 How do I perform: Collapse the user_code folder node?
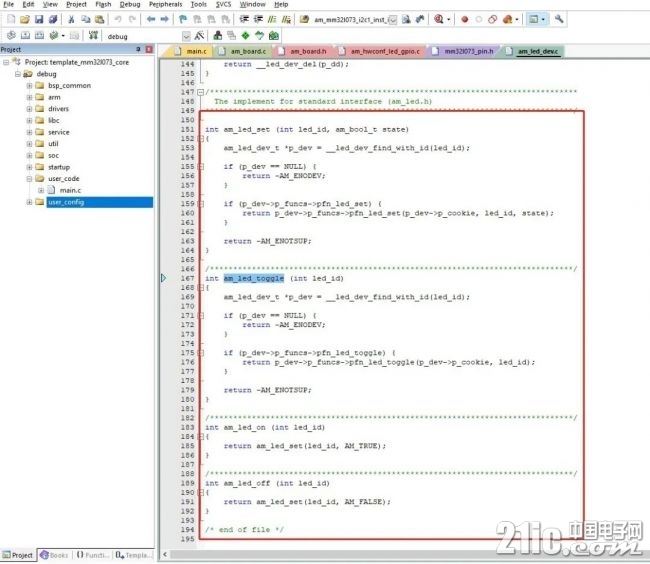29,179
